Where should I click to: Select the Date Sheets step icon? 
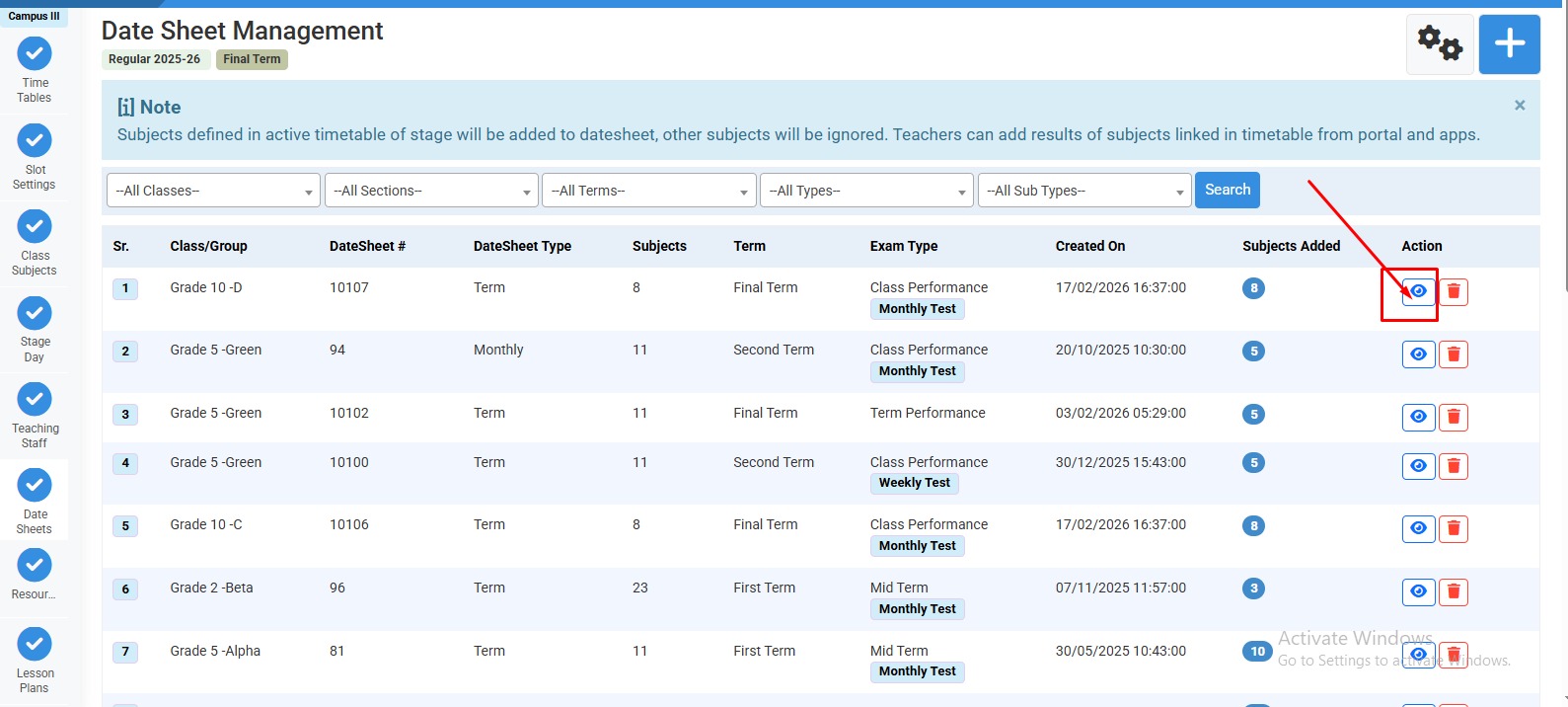35,486
